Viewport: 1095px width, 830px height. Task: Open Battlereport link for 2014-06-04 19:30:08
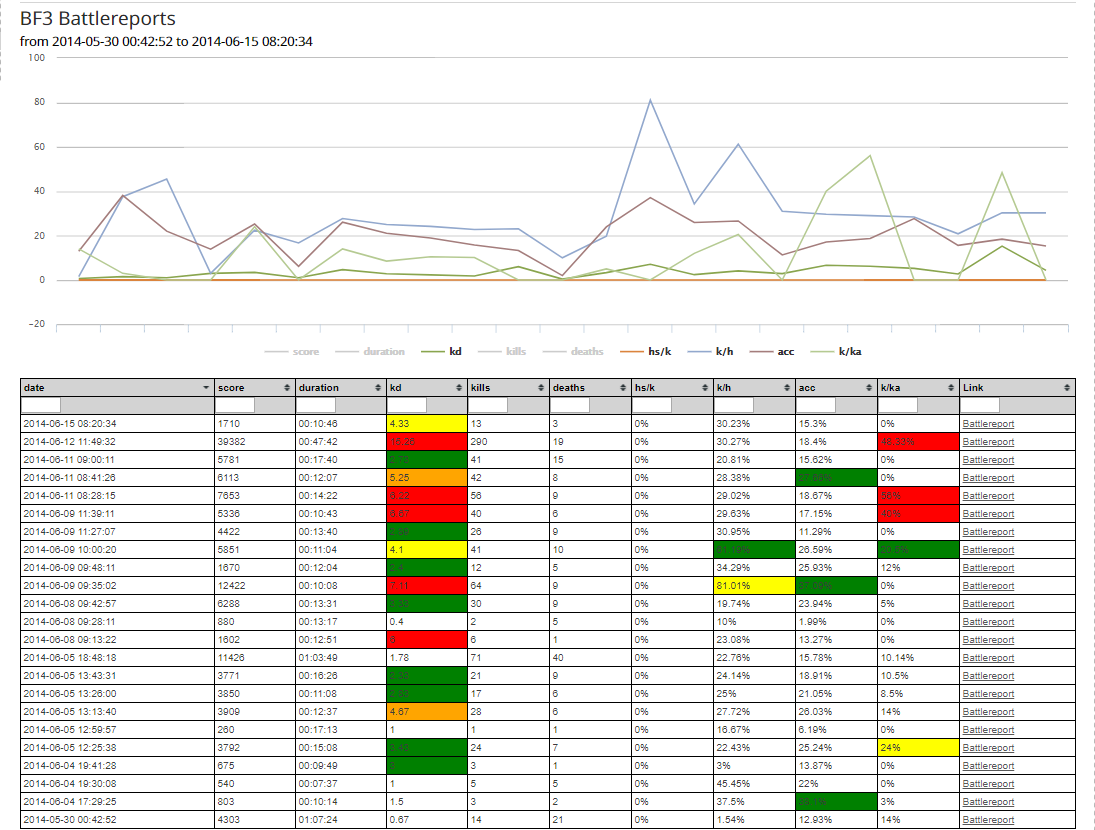click(x=988, y=784)
